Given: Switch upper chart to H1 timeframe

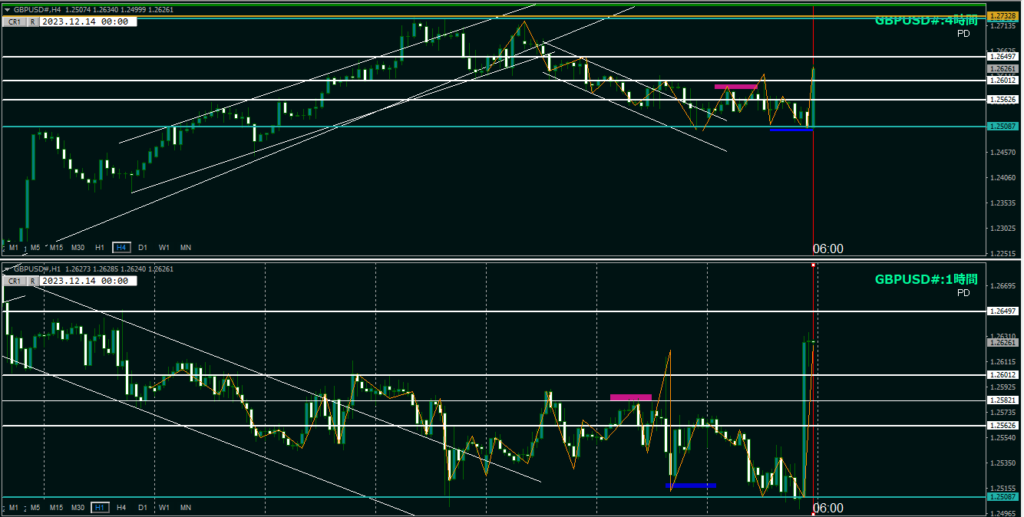Looking at the screenshot, I should (x=100, y=247).
